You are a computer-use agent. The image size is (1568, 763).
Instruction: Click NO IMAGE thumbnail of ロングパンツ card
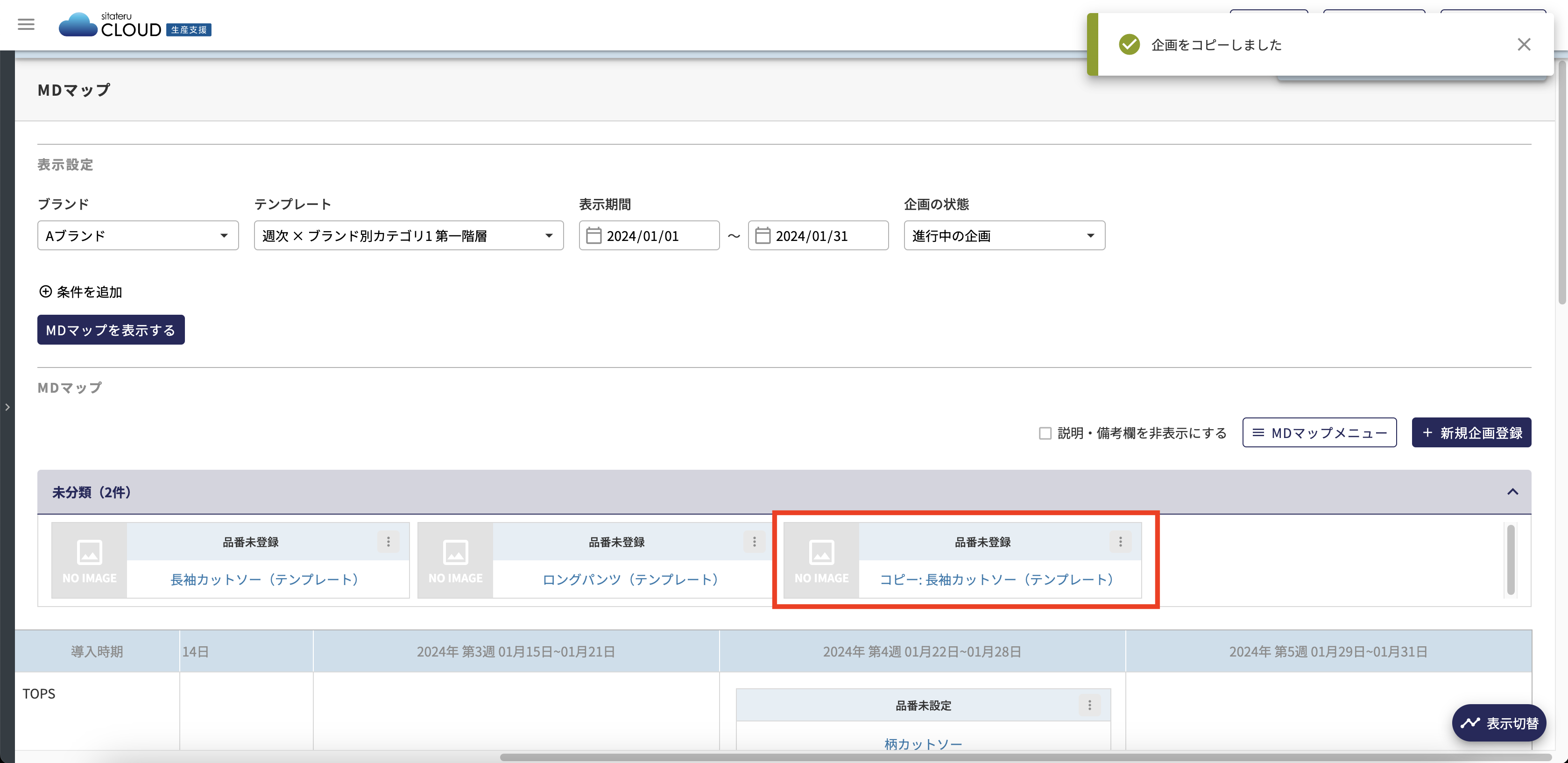coord(455,560)
